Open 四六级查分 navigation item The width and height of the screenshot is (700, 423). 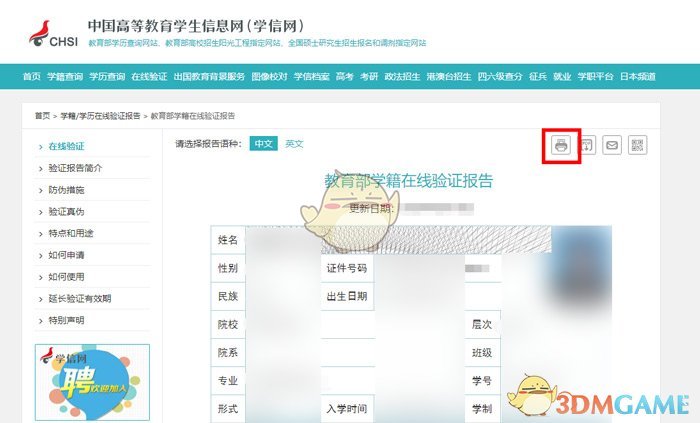(500, 76)
